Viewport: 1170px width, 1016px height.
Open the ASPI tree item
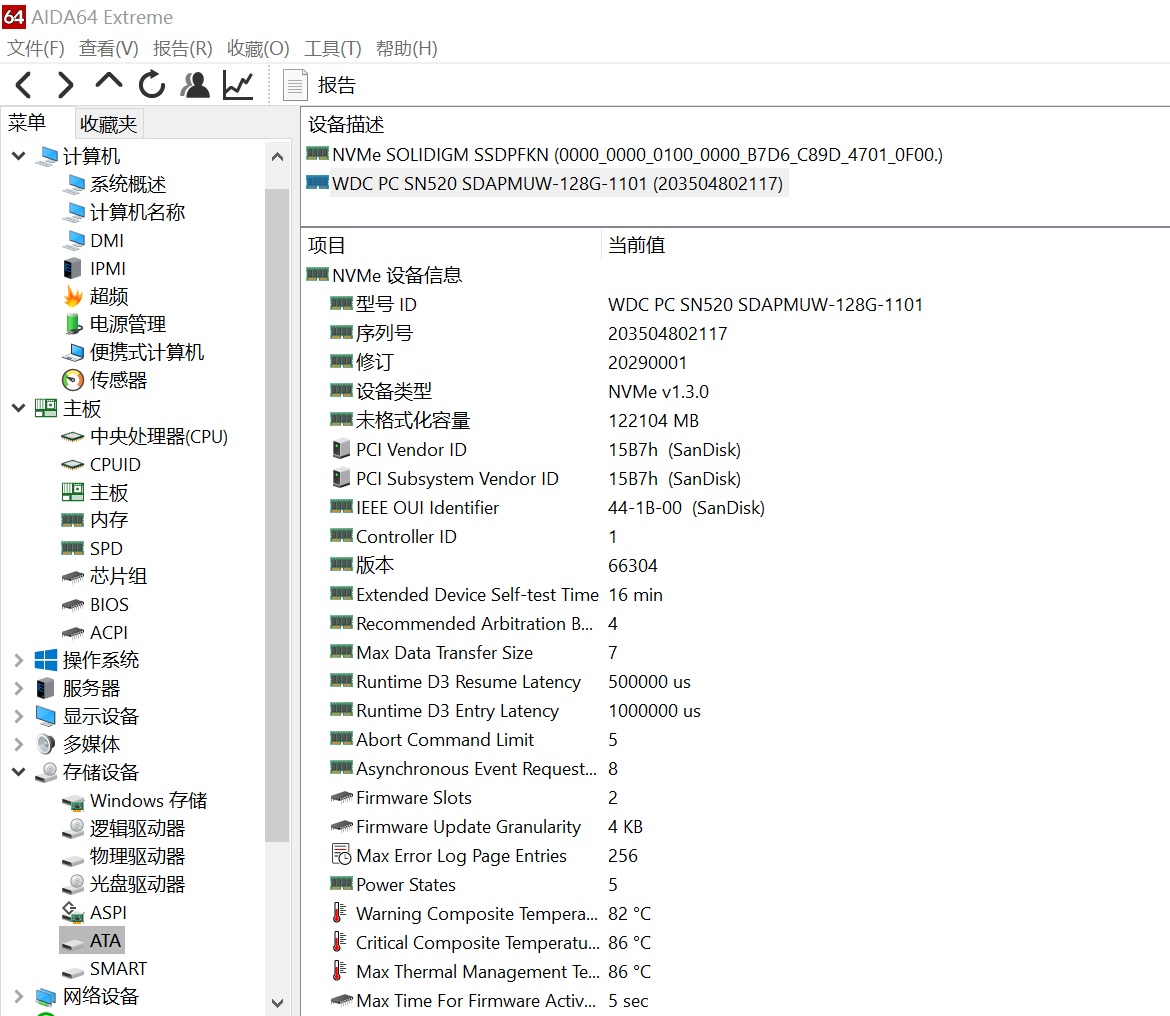point(108,912)
